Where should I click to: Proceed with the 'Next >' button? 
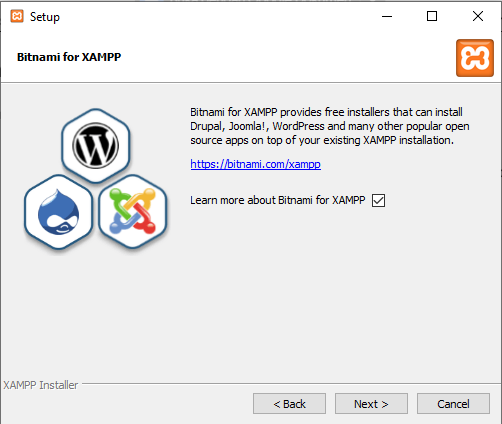[371, 404]
